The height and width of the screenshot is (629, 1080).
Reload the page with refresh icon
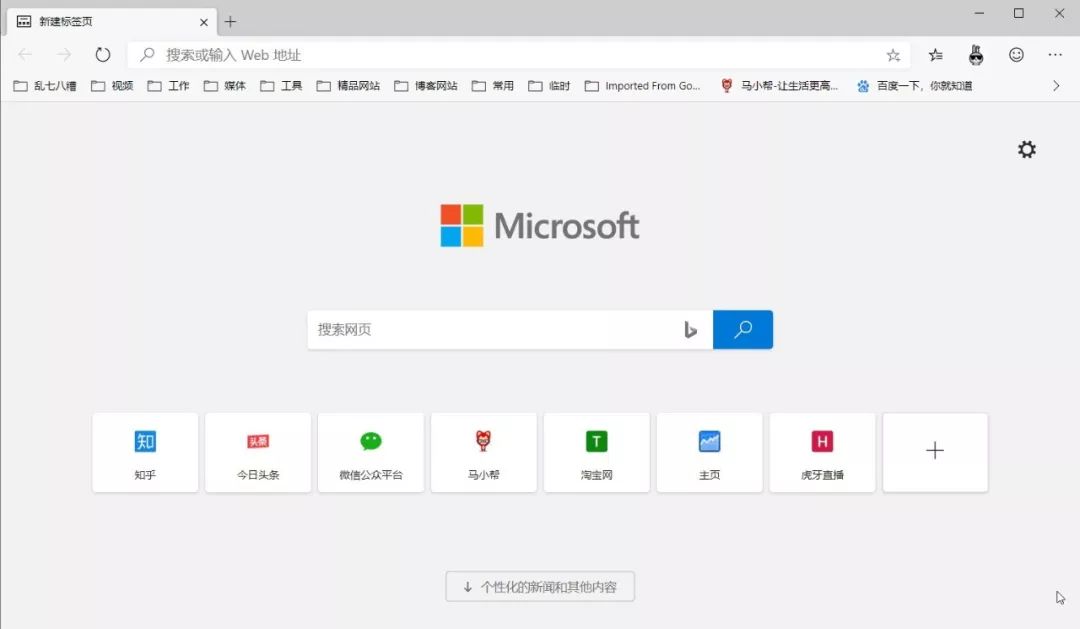(103, 54)
